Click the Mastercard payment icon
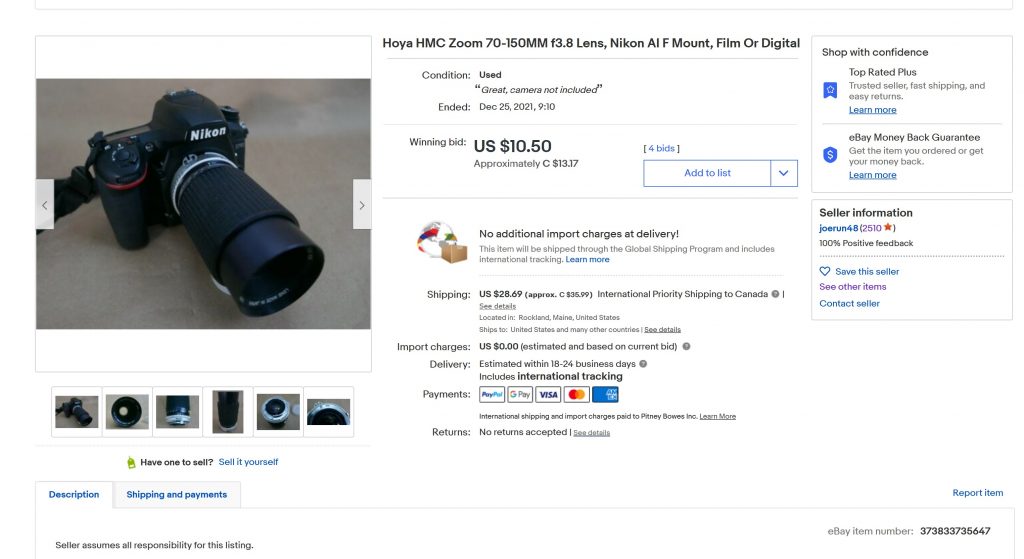Viewport: 1024px width, 559px height. [x=576, y=394]
